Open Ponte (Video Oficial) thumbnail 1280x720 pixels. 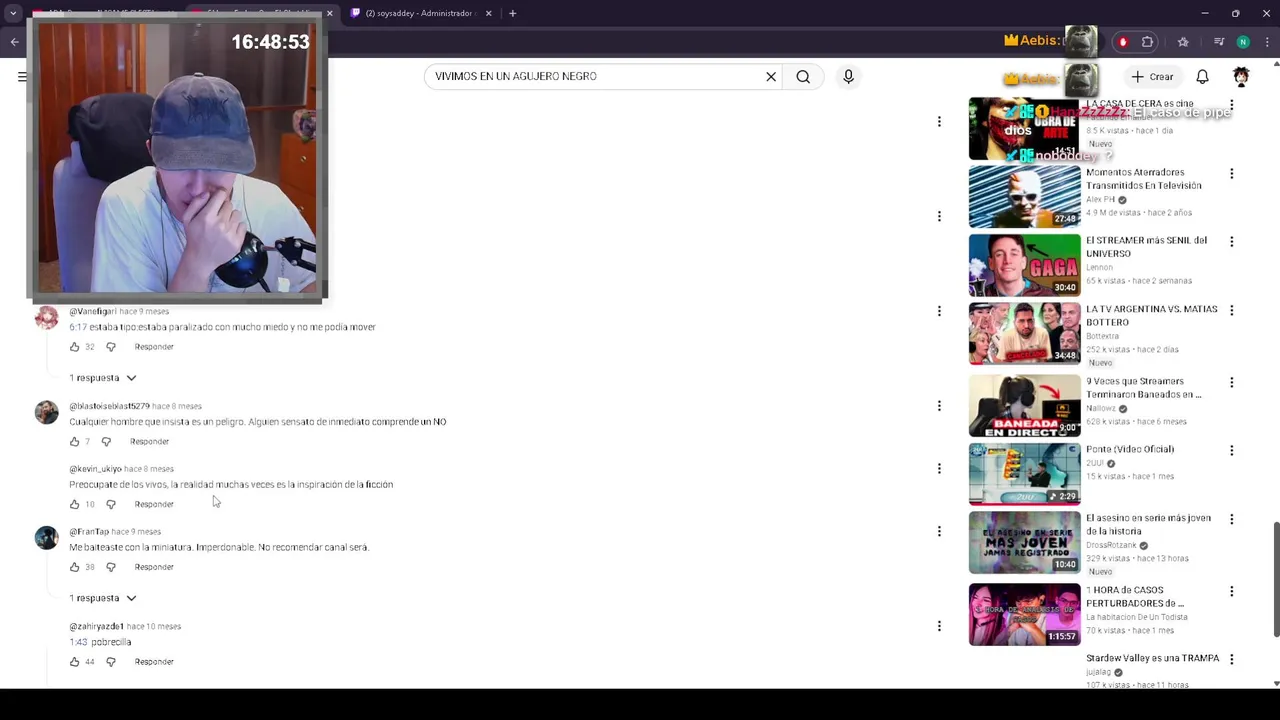tap(1024, 474)
